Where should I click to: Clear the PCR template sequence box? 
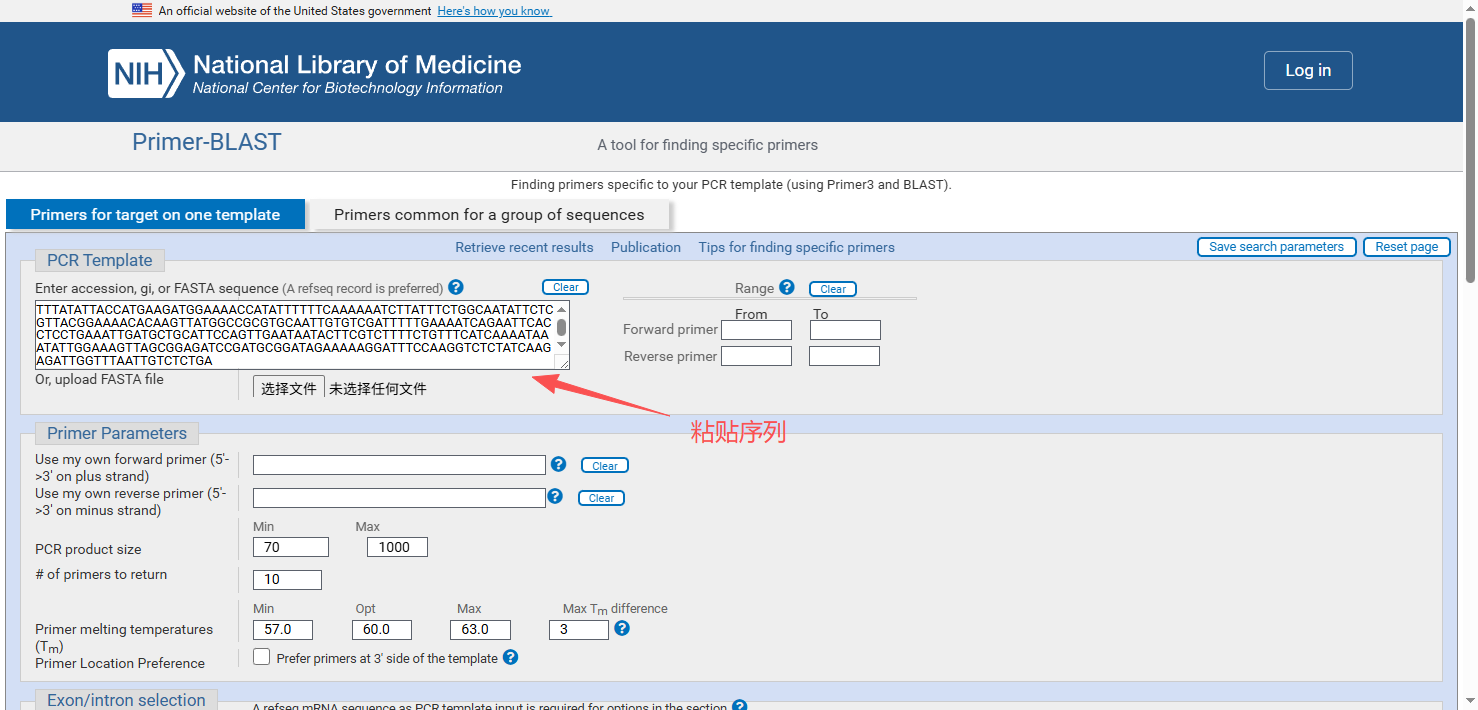[566, 287]
